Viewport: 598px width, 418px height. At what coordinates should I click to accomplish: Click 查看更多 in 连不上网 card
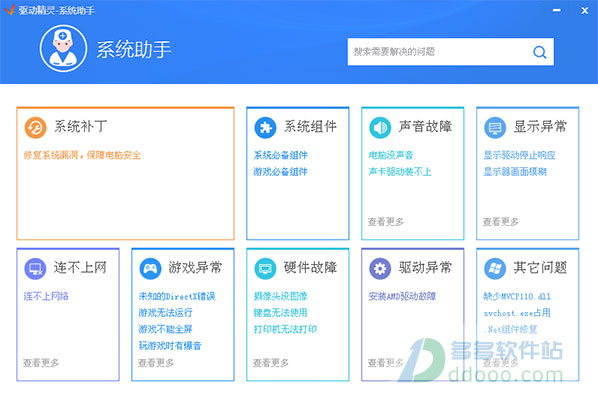41,363
